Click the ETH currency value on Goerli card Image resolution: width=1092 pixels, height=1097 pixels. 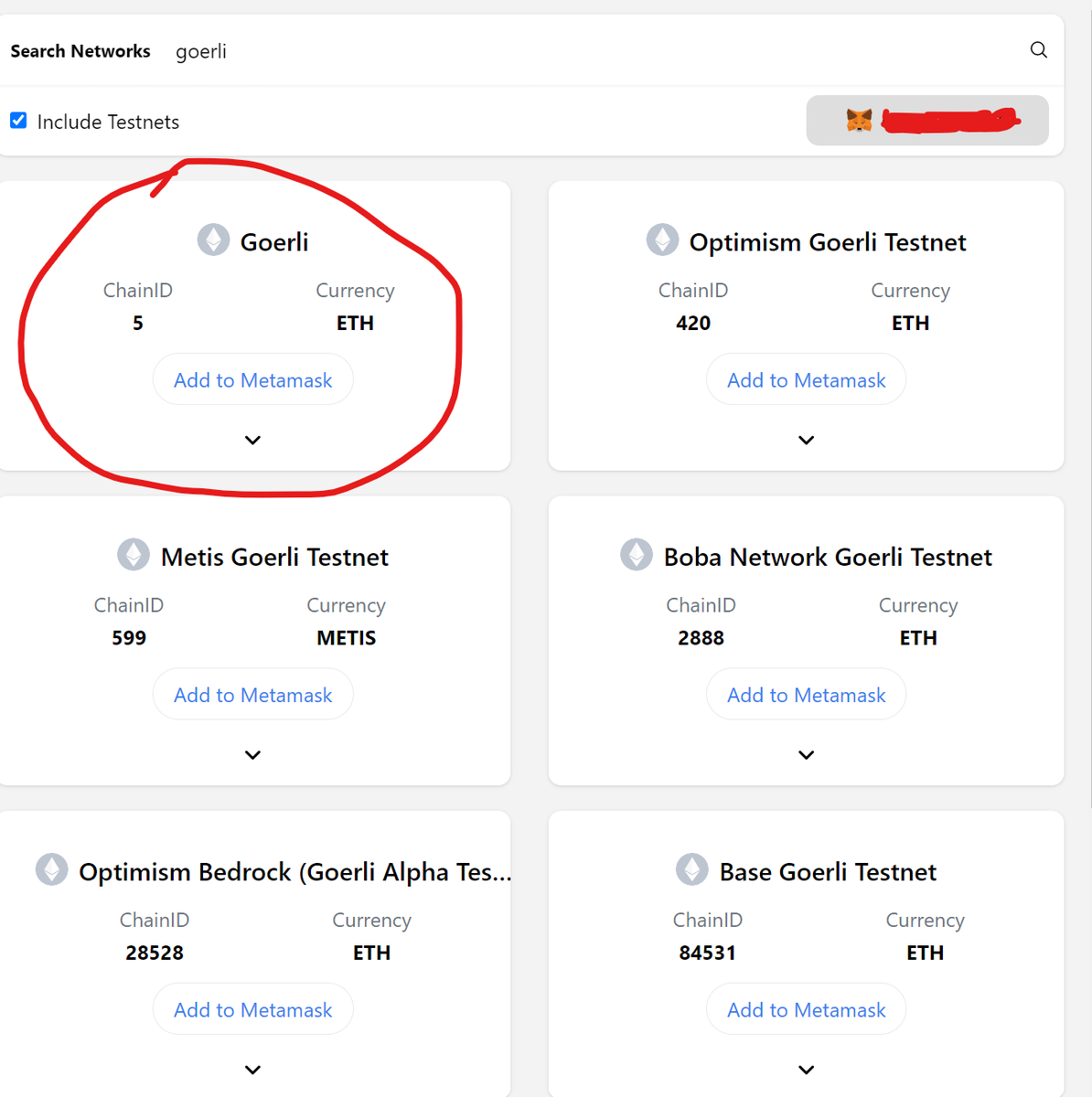point(355,323)
